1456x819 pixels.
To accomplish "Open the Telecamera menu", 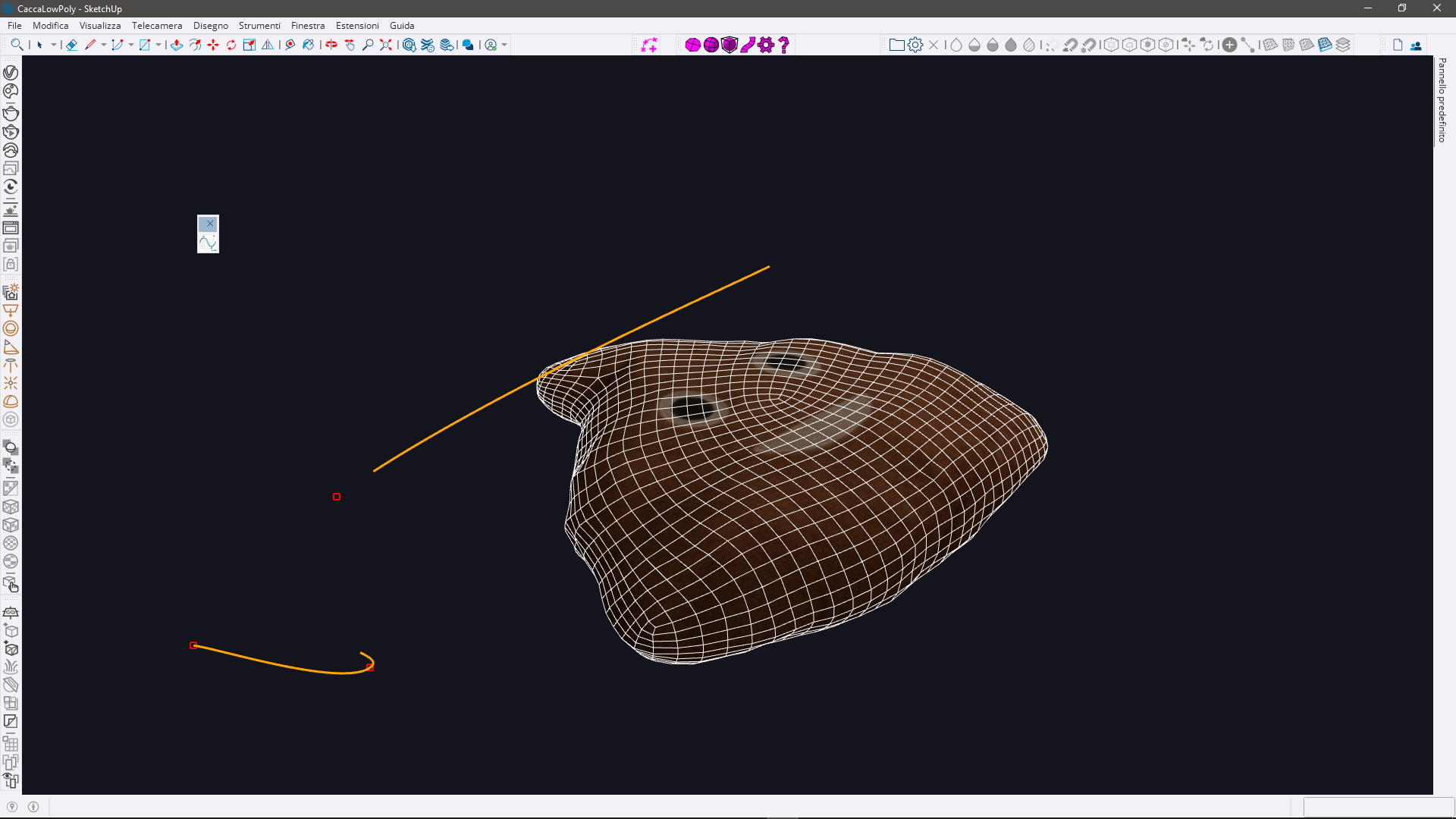I will pos(157,25).
